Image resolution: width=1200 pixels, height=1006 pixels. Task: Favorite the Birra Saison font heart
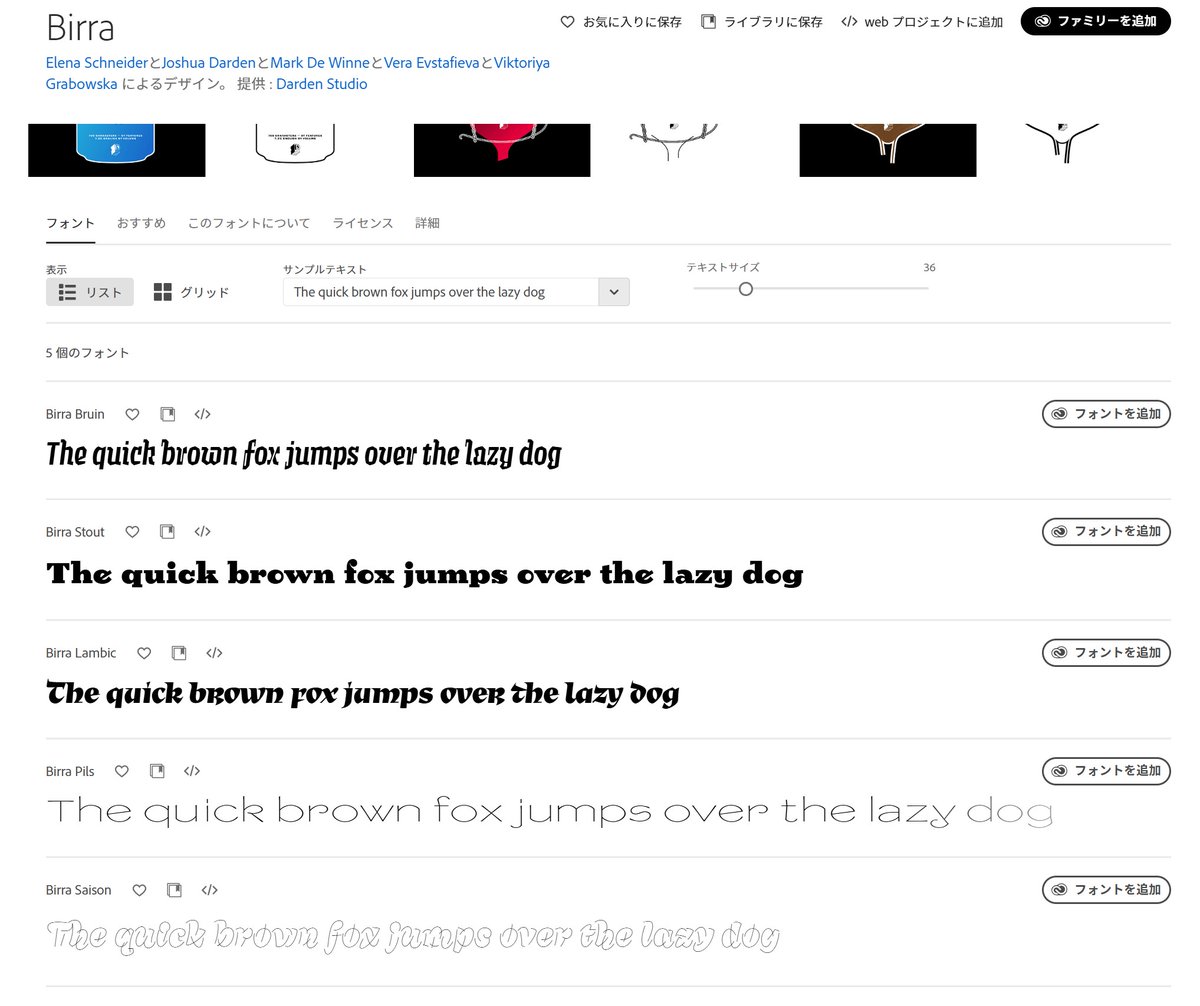point(139,890)
